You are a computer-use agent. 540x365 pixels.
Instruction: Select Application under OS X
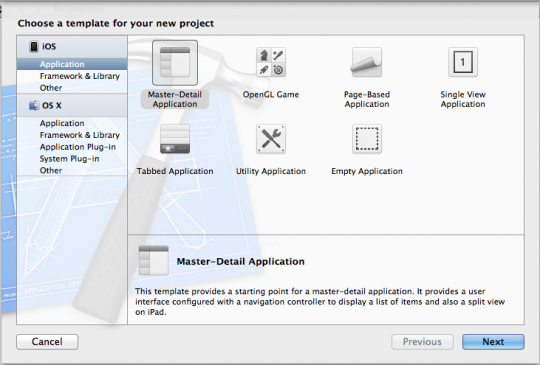click(x=72, y=123)
